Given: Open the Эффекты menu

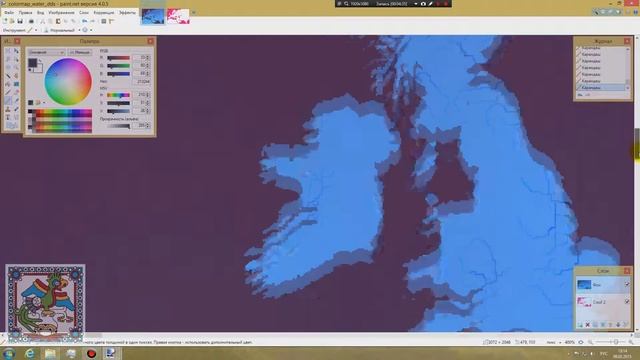Looking at the screenshot, I should [x=127, y=13].
